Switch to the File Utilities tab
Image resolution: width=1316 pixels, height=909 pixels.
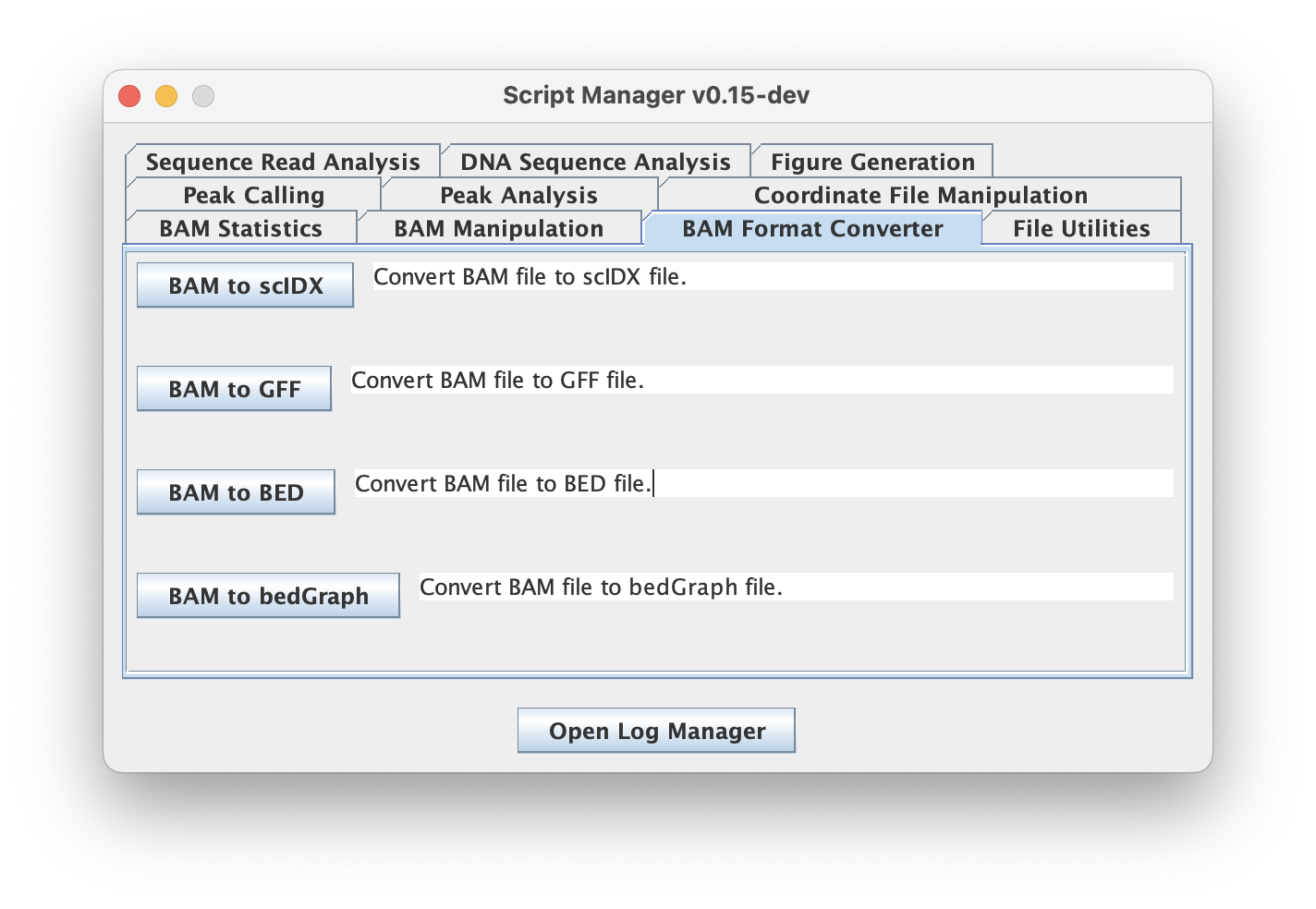1081,228
